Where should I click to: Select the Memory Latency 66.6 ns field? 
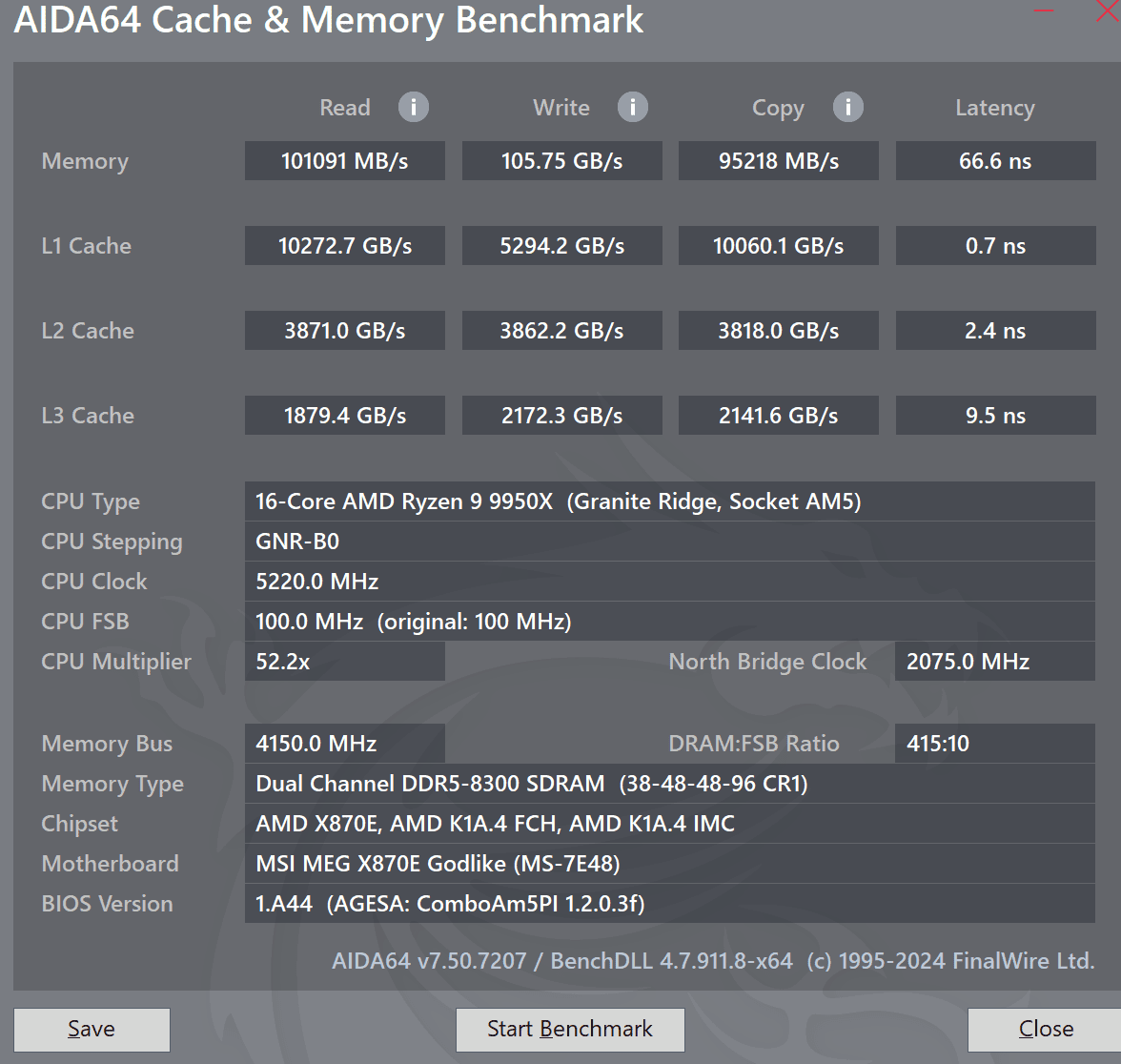click(x=995, y=161)
